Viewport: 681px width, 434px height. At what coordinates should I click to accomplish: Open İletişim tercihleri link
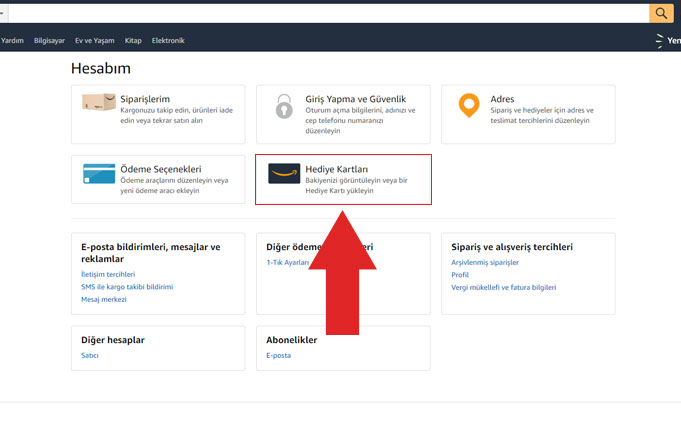[x=108, y=274]
